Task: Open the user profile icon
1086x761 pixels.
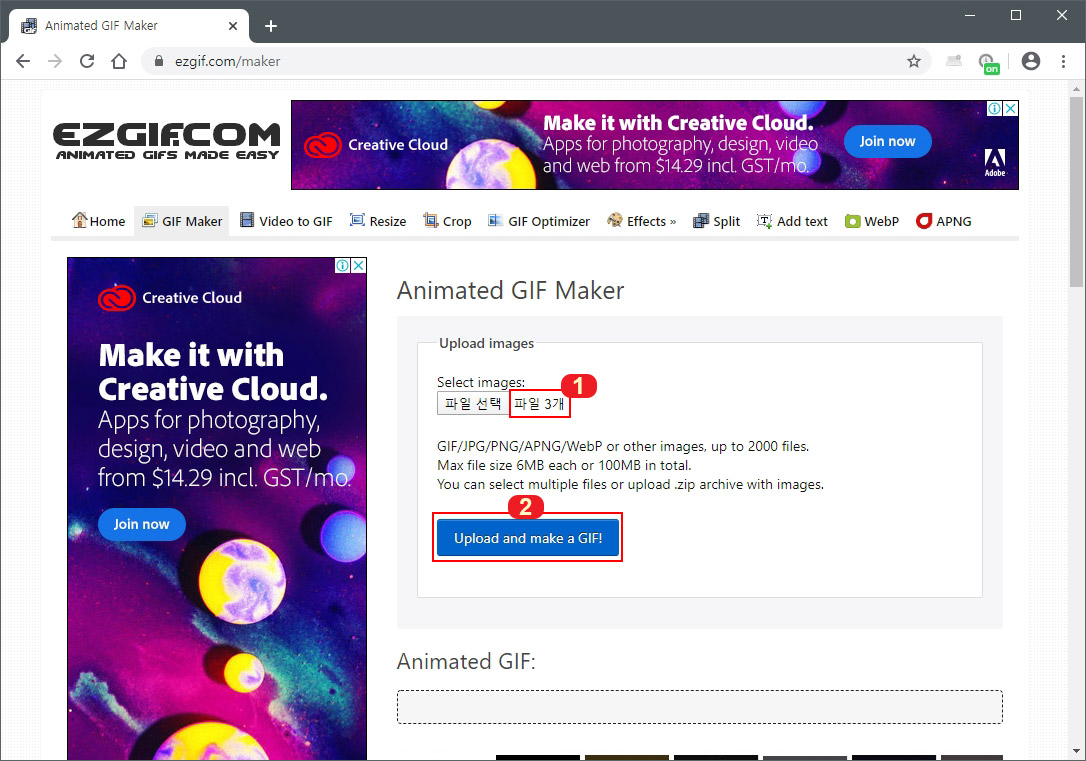Action: [1031, 61]
